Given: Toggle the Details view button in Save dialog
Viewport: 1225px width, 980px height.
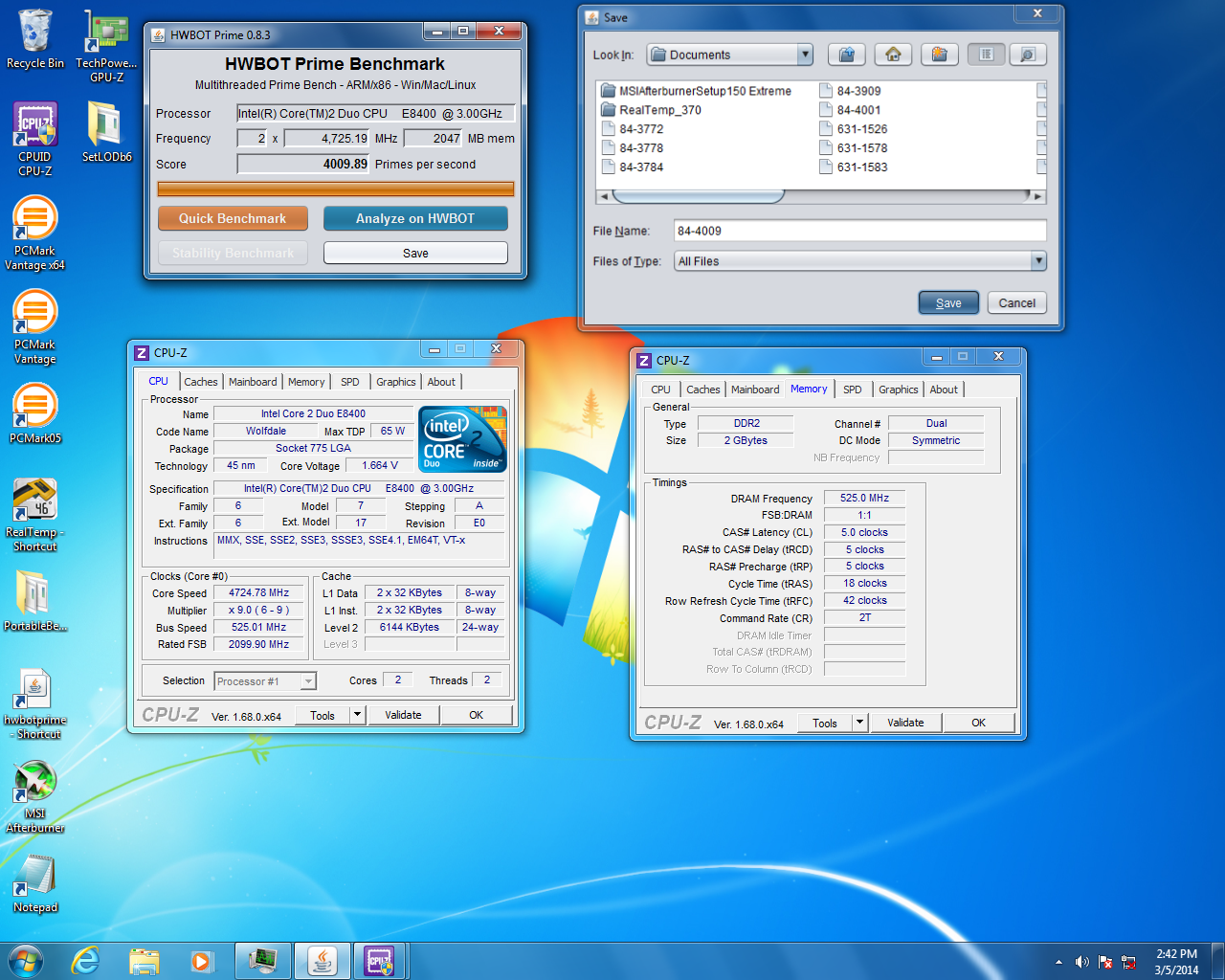Looking at the screenshot, I should 1028,55.
